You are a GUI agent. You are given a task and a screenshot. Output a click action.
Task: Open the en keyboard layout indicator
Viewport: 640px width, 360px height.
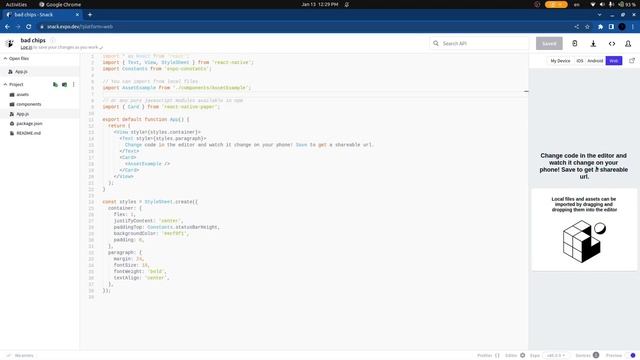click(x=577, y=4)
